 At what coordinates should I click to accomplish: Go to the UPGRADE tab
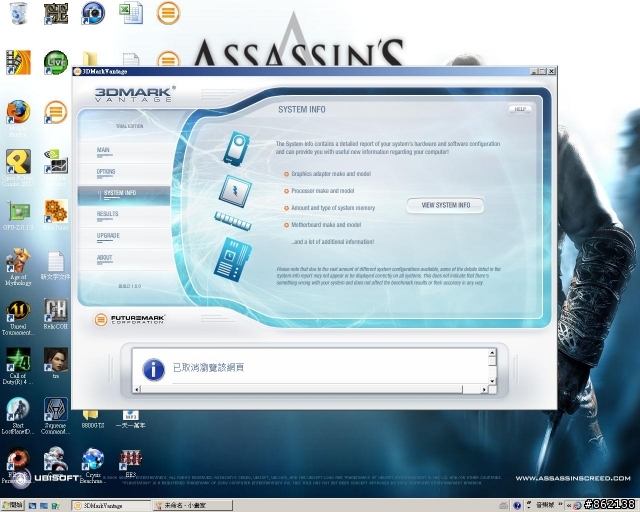[124, 238]
